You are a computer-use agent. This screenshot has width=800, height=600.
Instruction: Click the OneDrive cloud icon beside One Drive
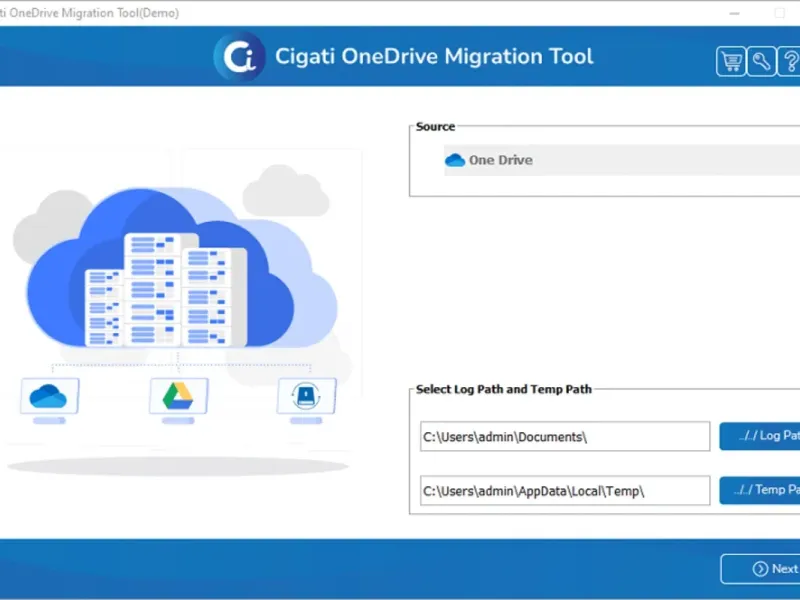(455, 161)
